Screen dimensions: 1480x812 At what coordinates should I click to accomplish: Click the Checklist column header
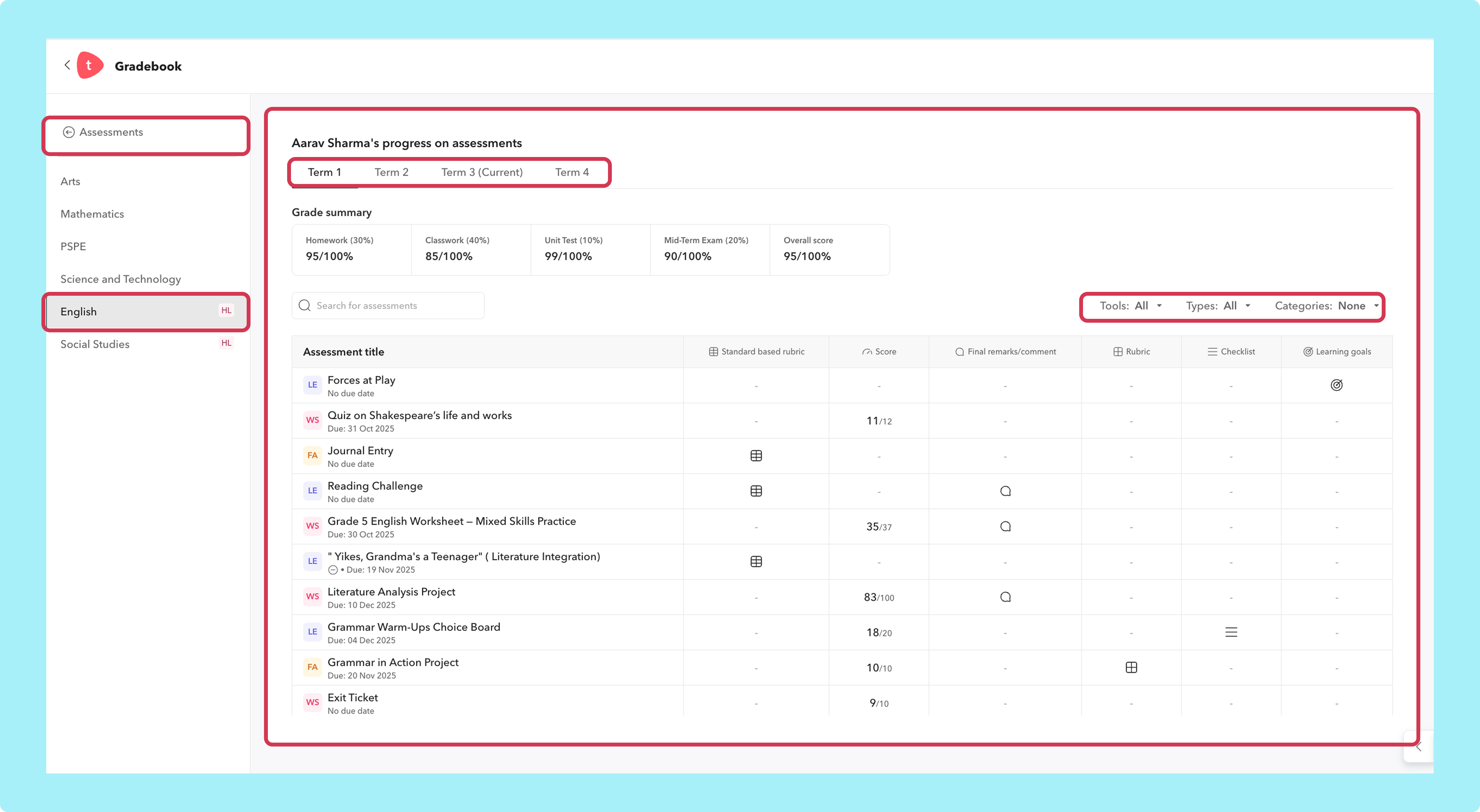1231,351
